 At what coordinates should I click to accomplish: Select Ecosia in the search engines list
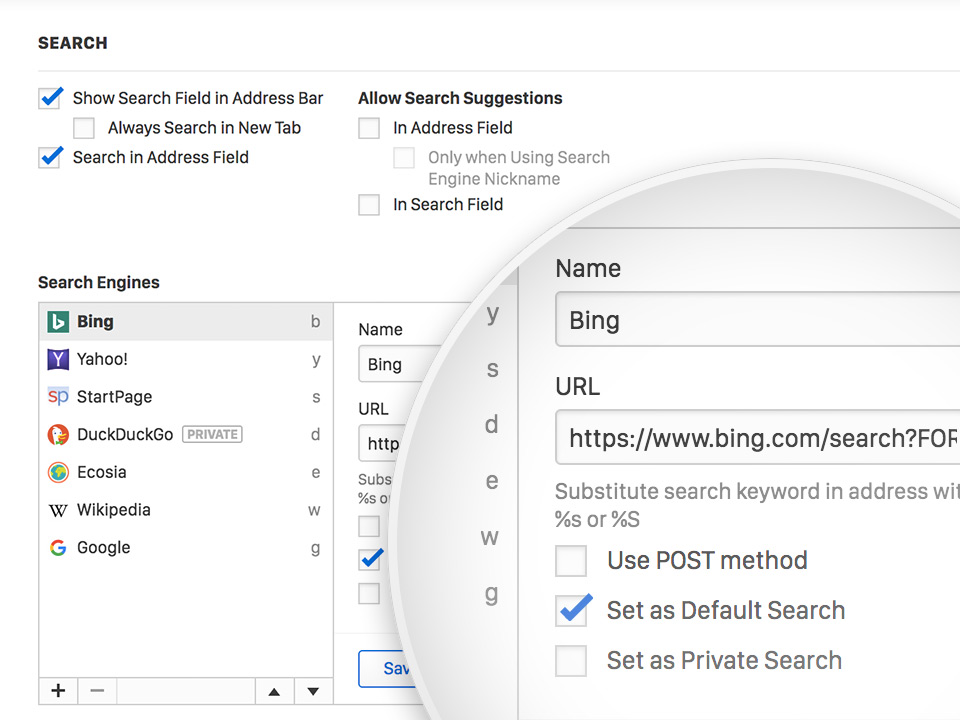click(x=186, y=473)
